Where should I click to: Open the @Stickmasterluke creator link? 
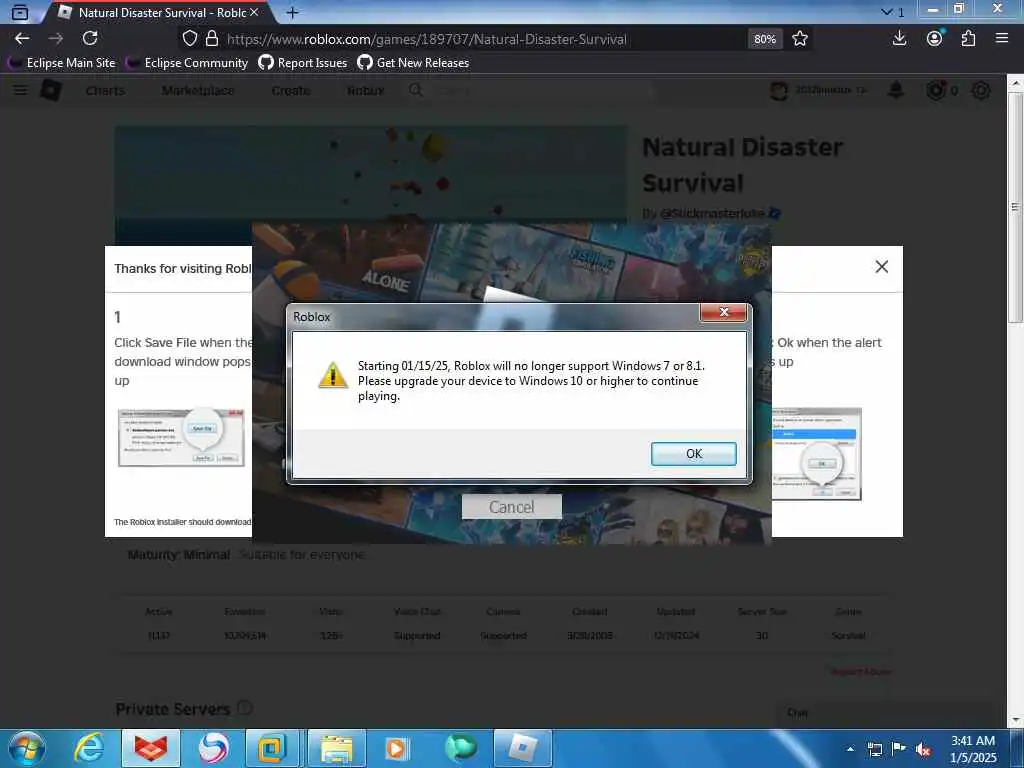pyautogui.click(x=712, y=214)
